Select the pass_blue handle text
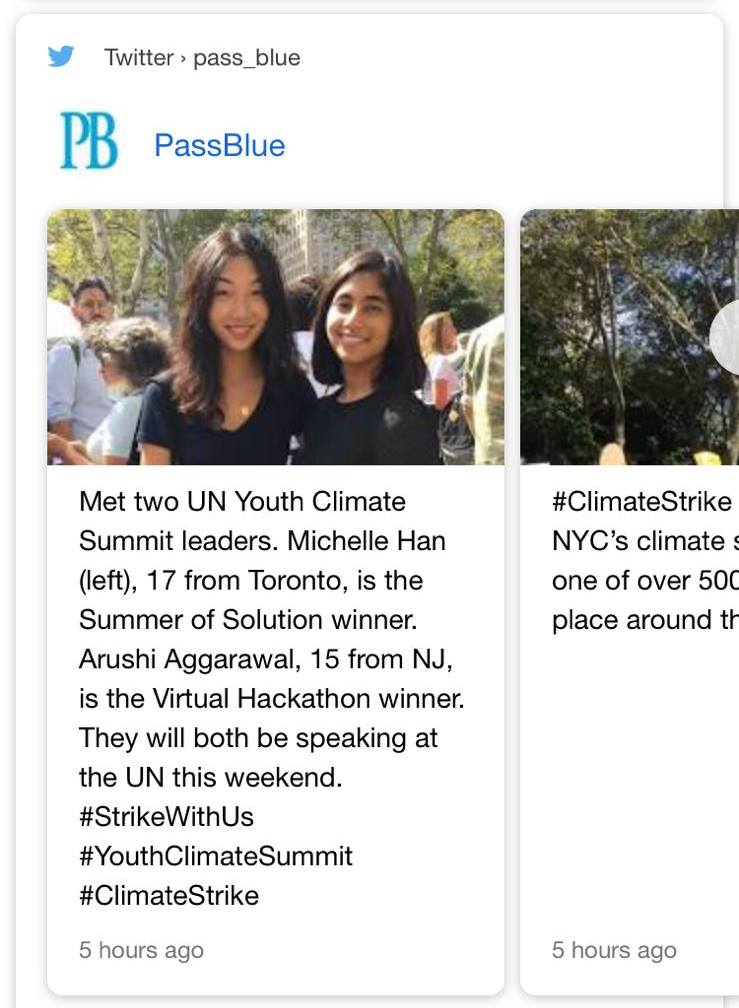 click(247, 57)
